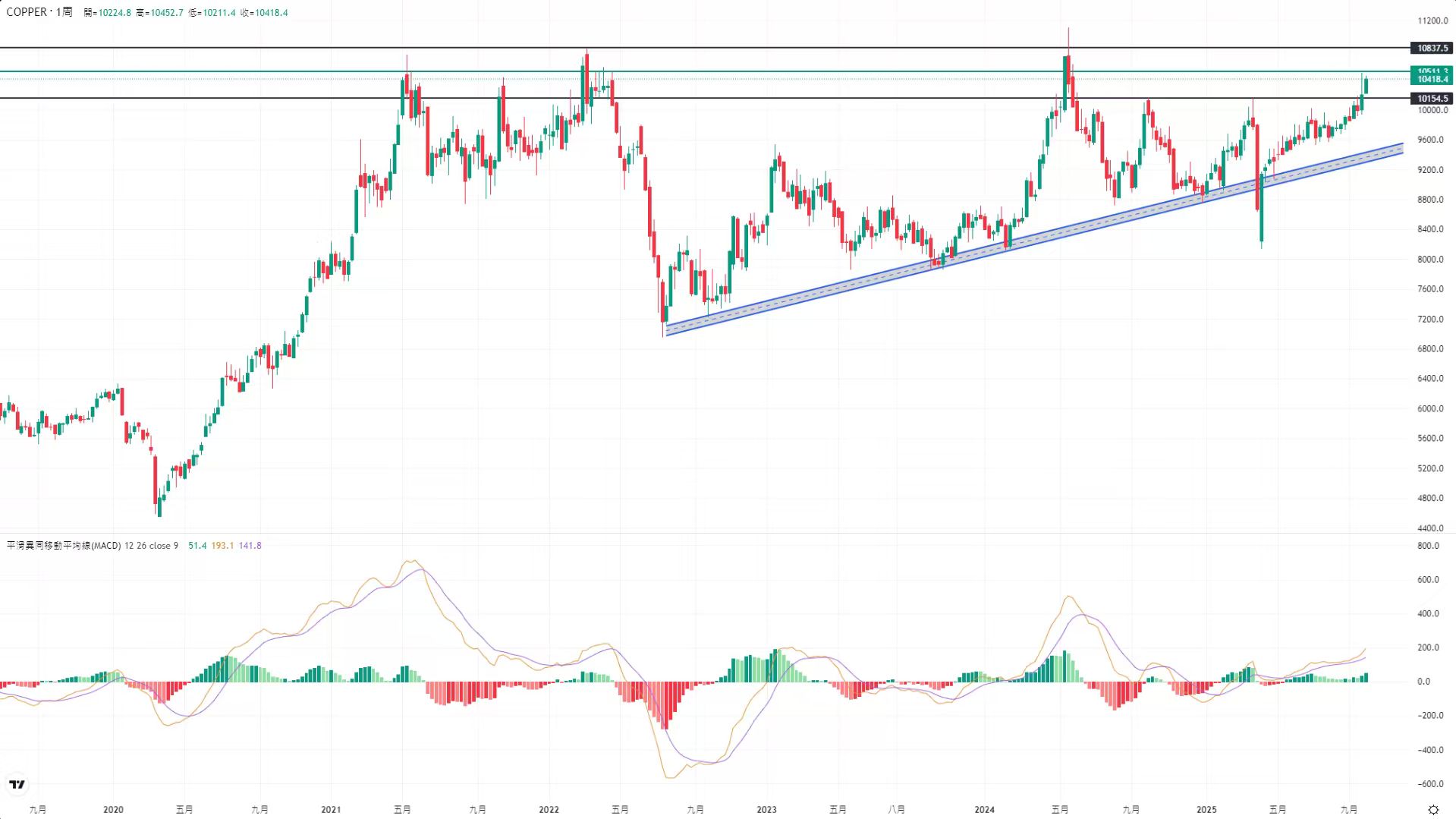The image size is (1456, 819).
Task: Click the 11200.0 price scale label
Action: click(1432, 21)
